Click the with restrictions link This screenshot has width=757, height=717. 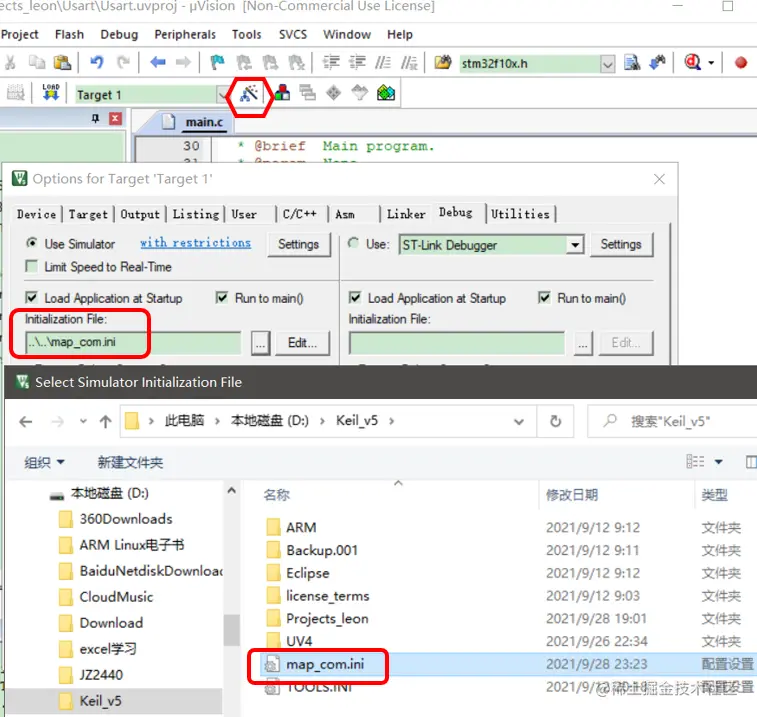coord(196,243)
